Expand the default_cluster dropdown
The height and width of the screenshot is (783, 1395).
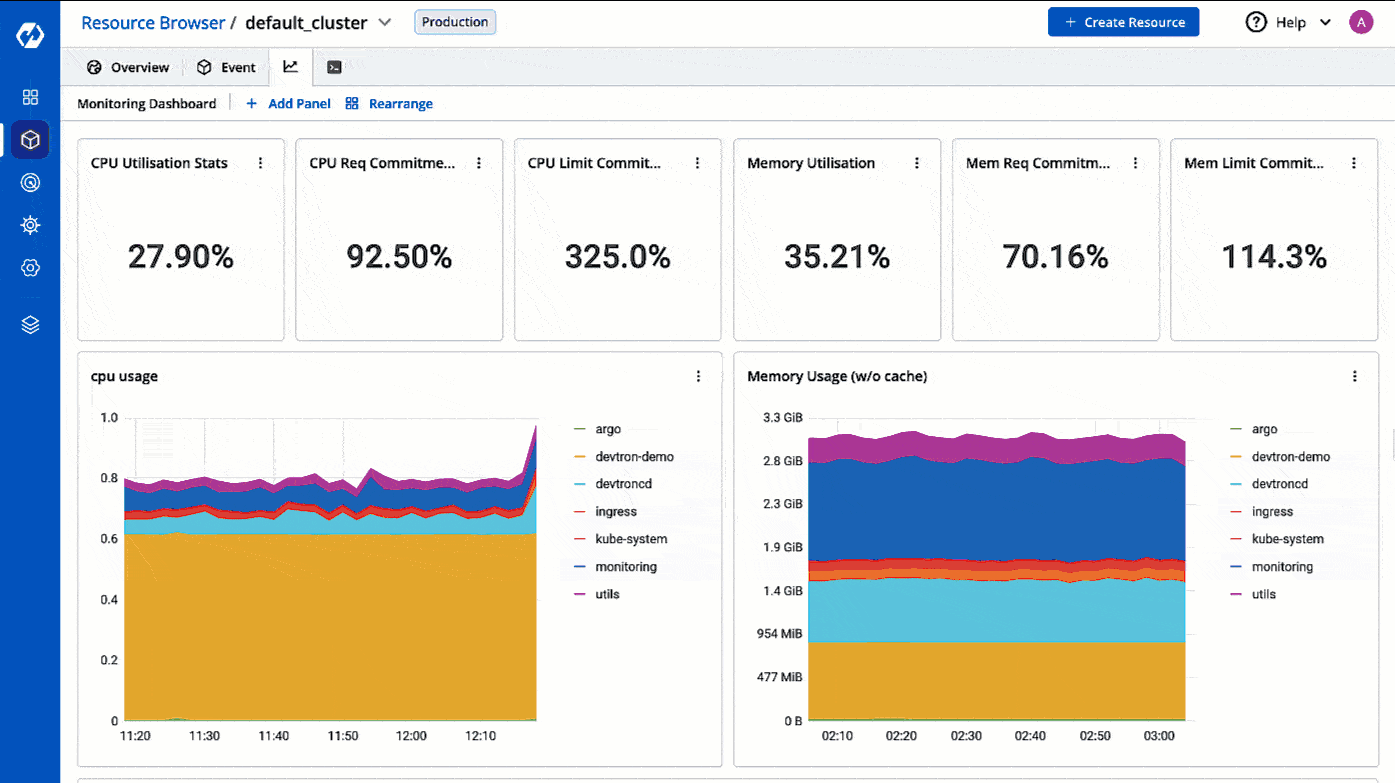point(385,22)
